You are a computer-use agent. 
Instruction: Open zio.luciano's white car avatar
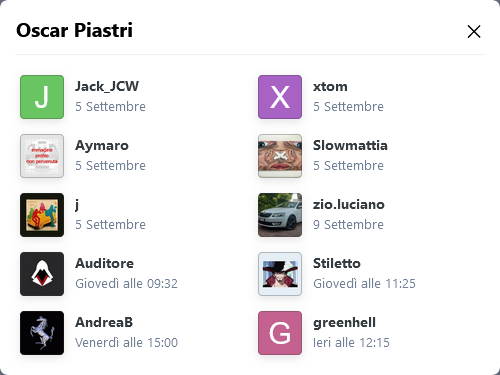[280, 215]
